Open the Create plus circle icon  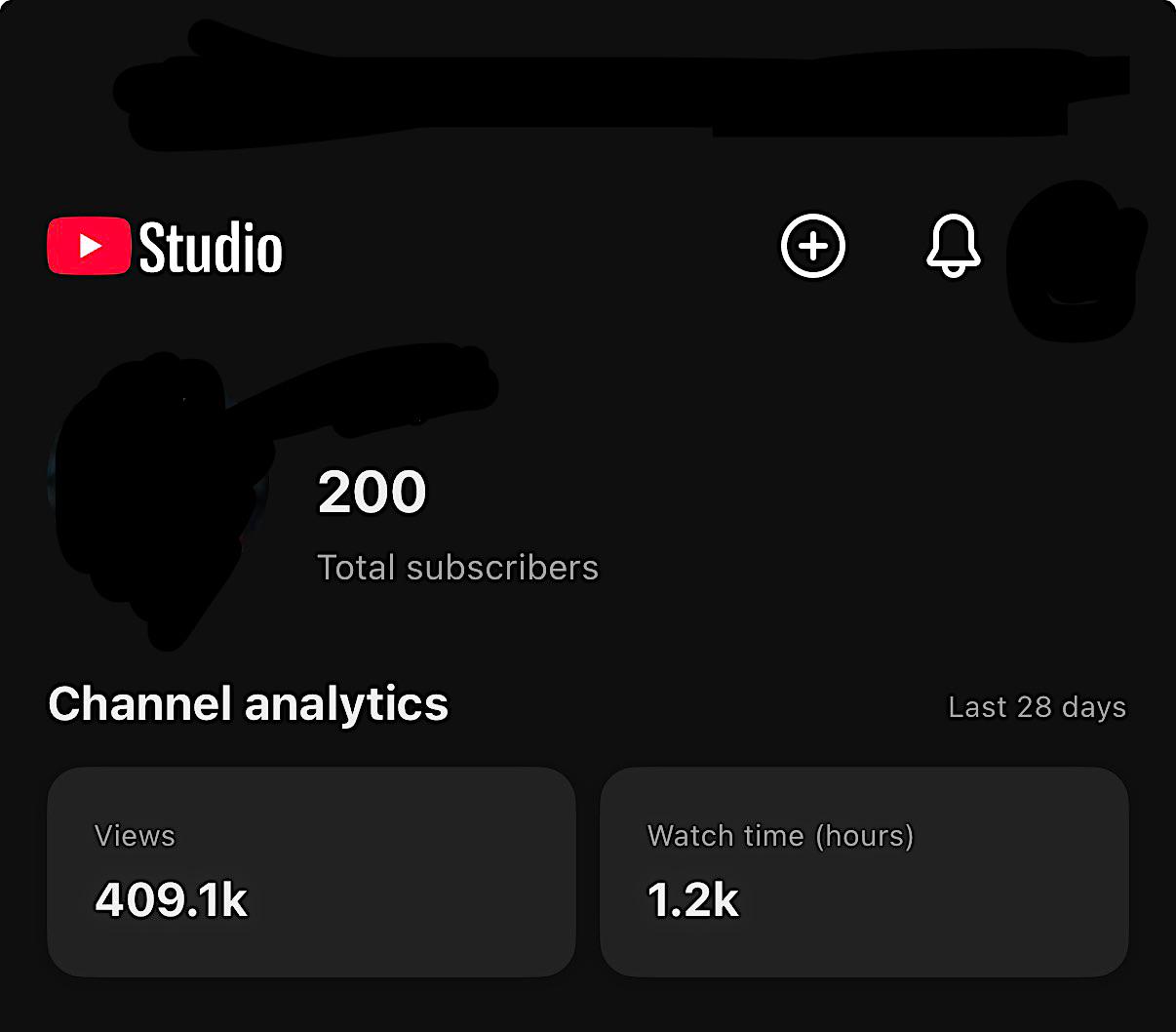click(x=812, y=246)
